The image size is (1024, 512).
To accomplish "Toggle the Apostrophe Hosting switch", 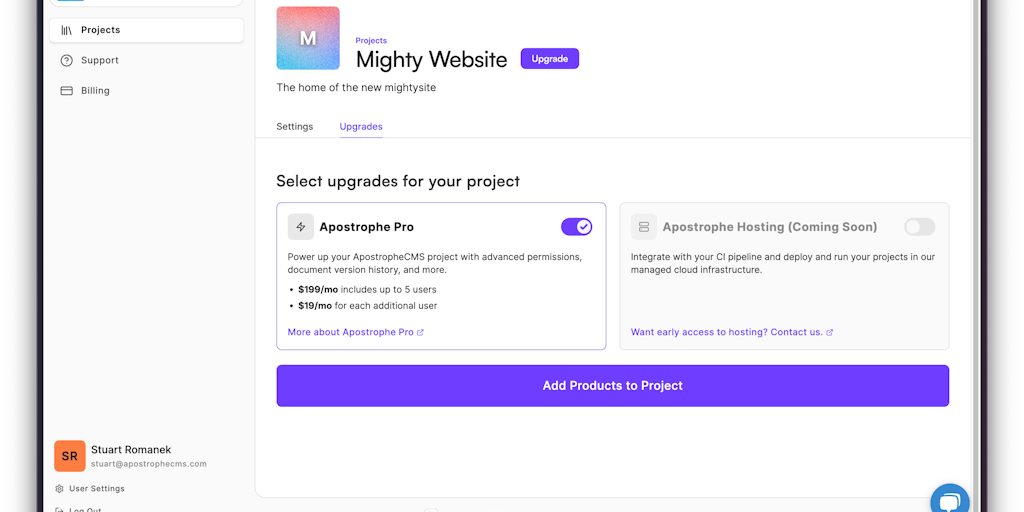I will (x=919, y=227).
